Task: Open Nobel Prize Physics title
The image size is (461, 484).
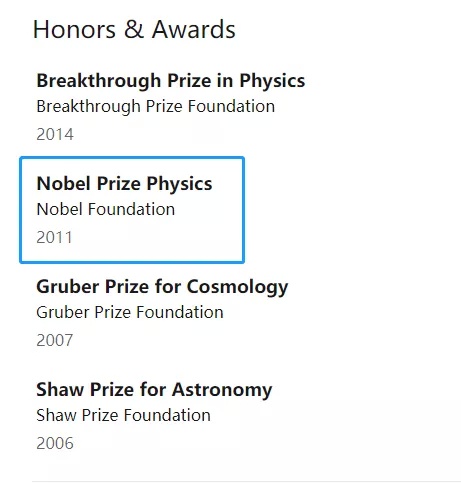Action: pos(124,184)
